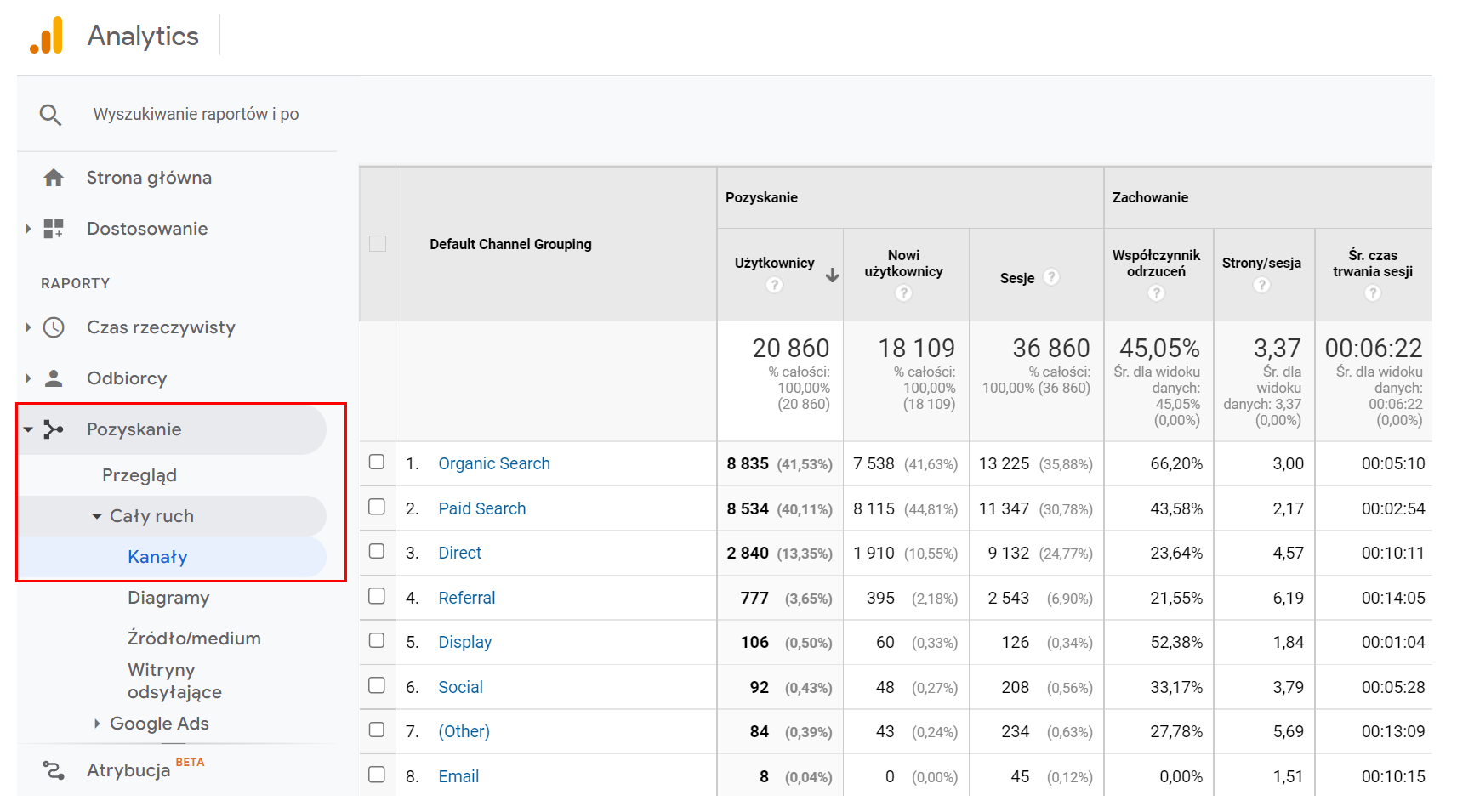Click the Google Analytics logo icon
1457x812 pixels.
tap(47, 36)
